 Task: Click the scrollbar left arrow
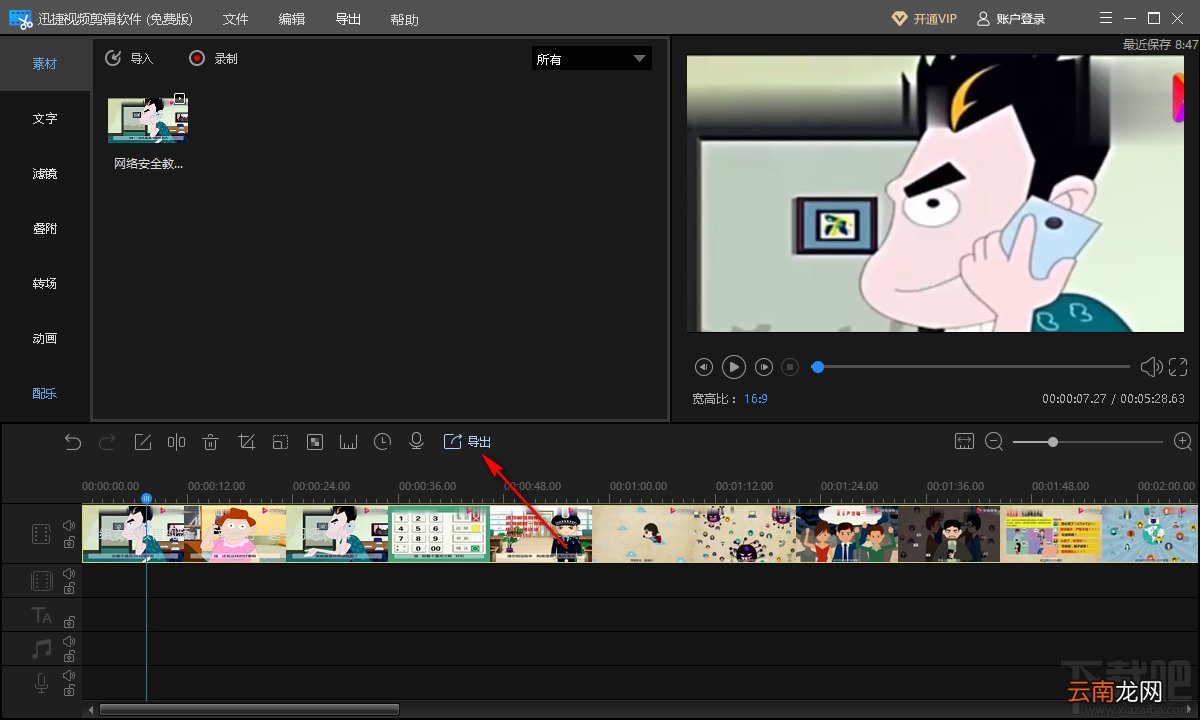coord(92,709)
